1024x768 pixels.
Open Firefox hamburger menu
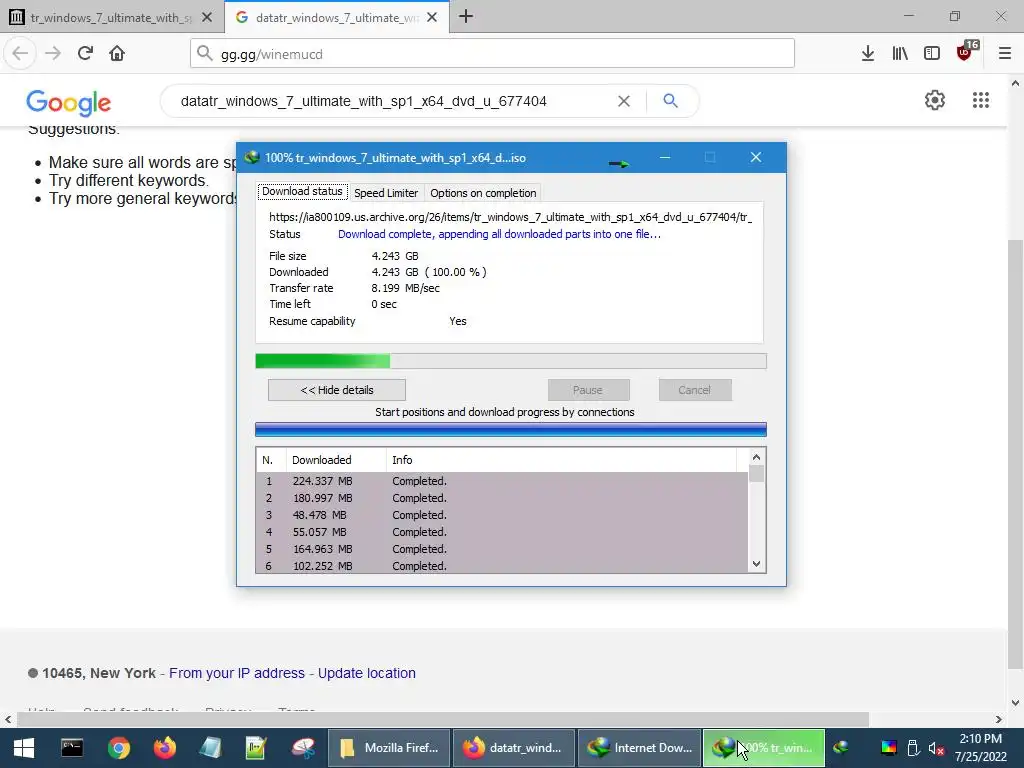click(1004, 54)
